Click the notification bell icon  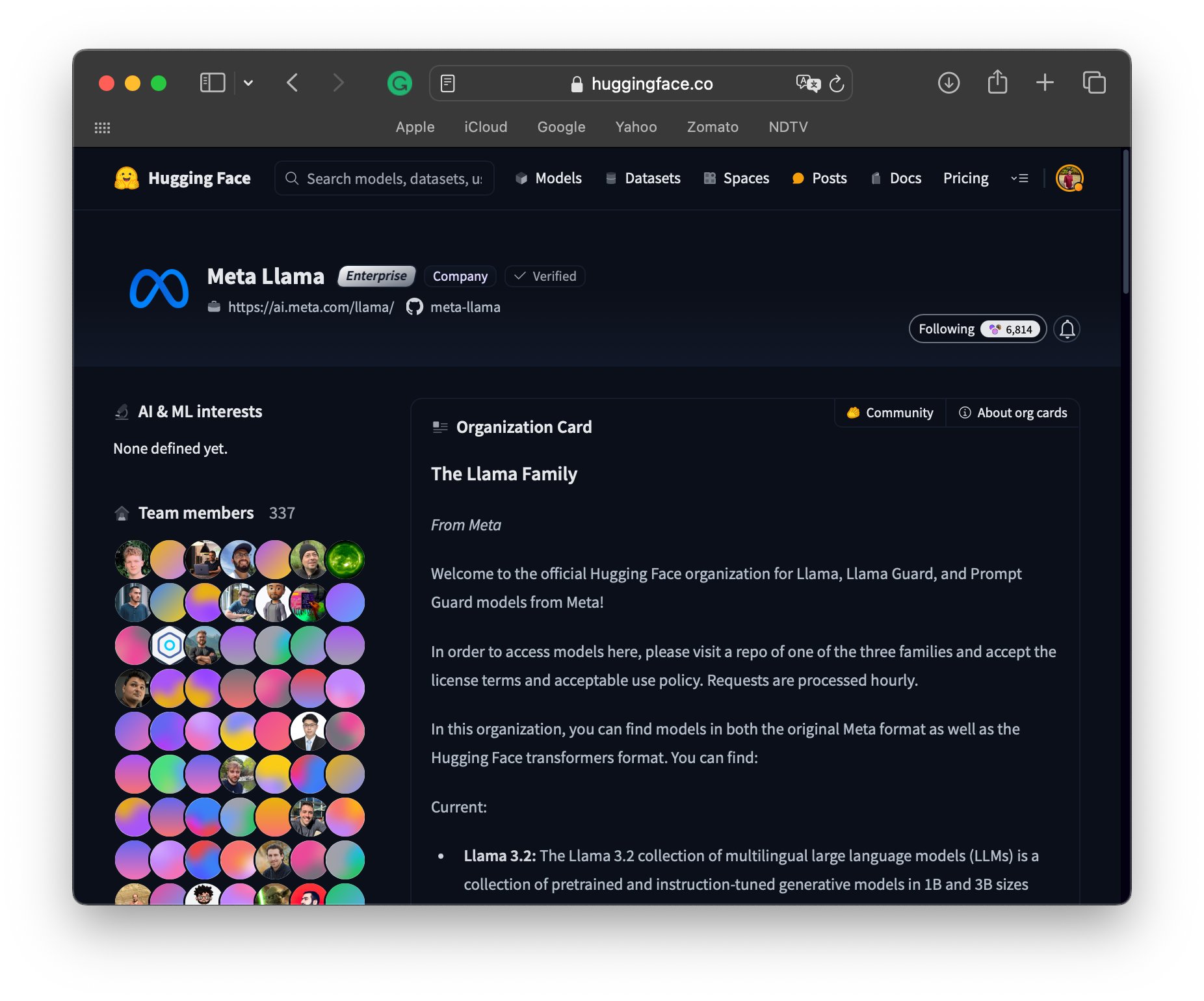coord(1067,329)
